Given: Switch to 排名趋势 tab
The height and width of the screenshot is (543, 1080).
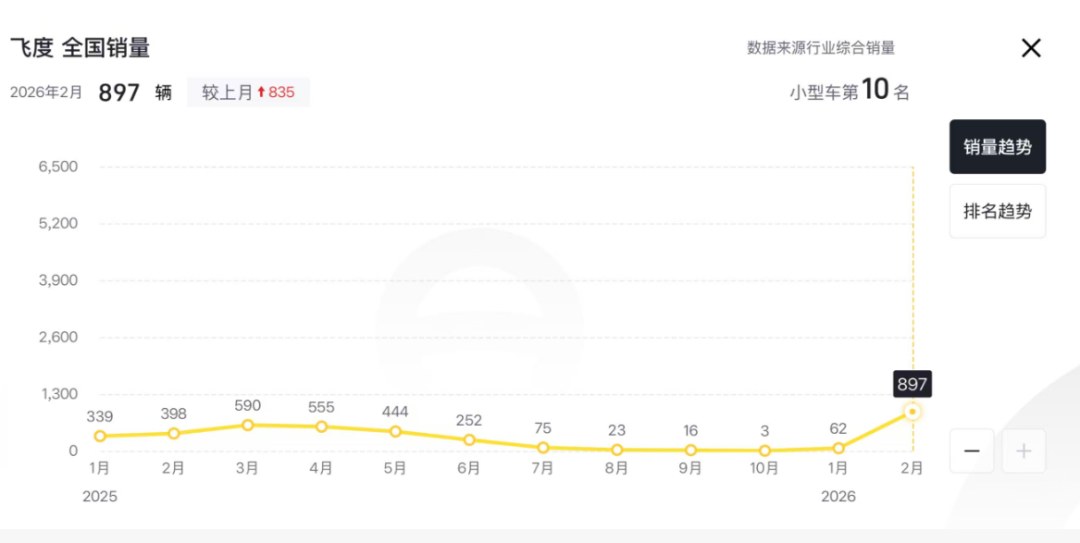Looking at the screenshot, I should click(x=997, y=211).
